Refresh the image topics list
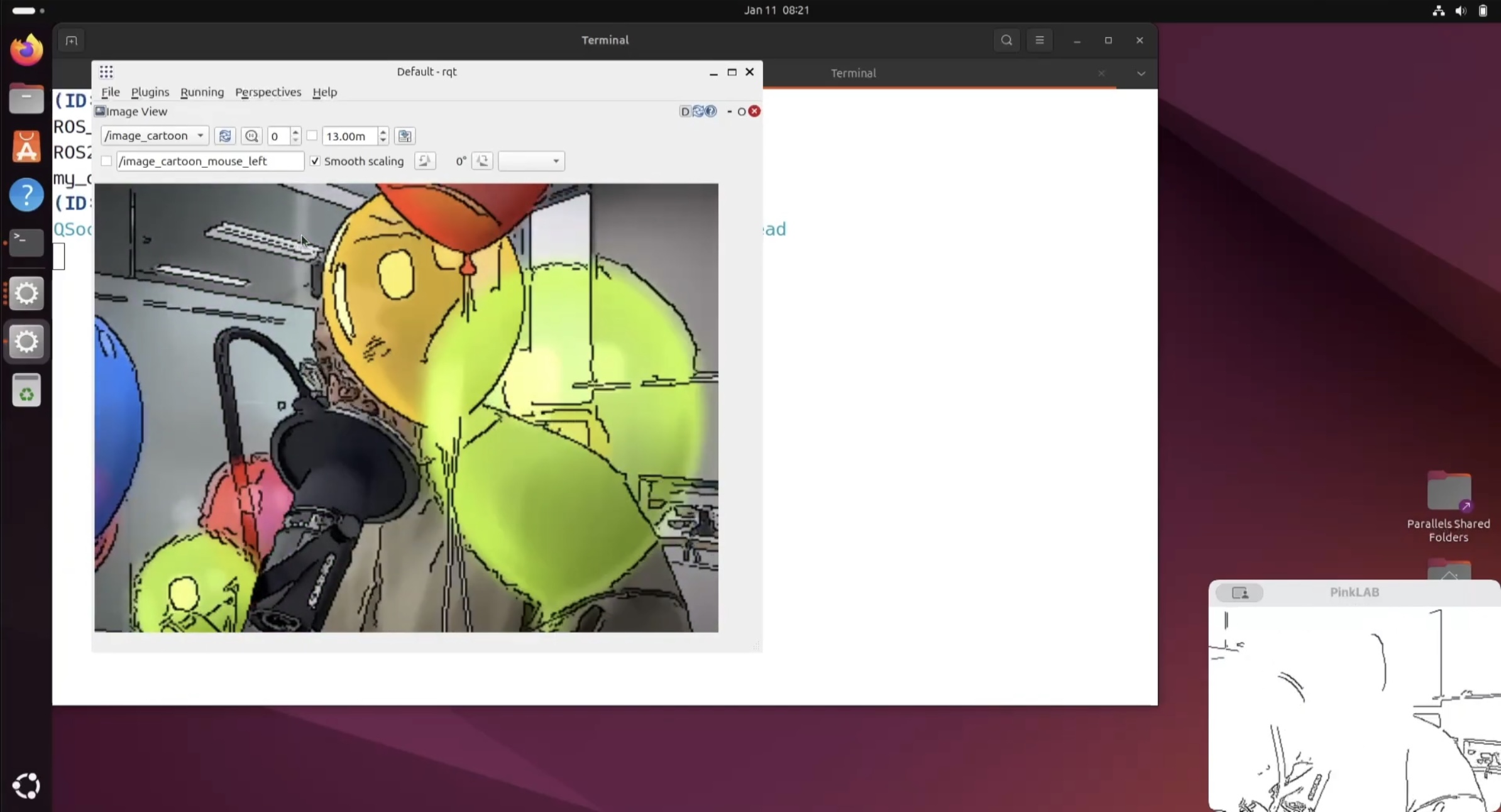Viewport: 1501px width, 812px height. tap(225, 136)
